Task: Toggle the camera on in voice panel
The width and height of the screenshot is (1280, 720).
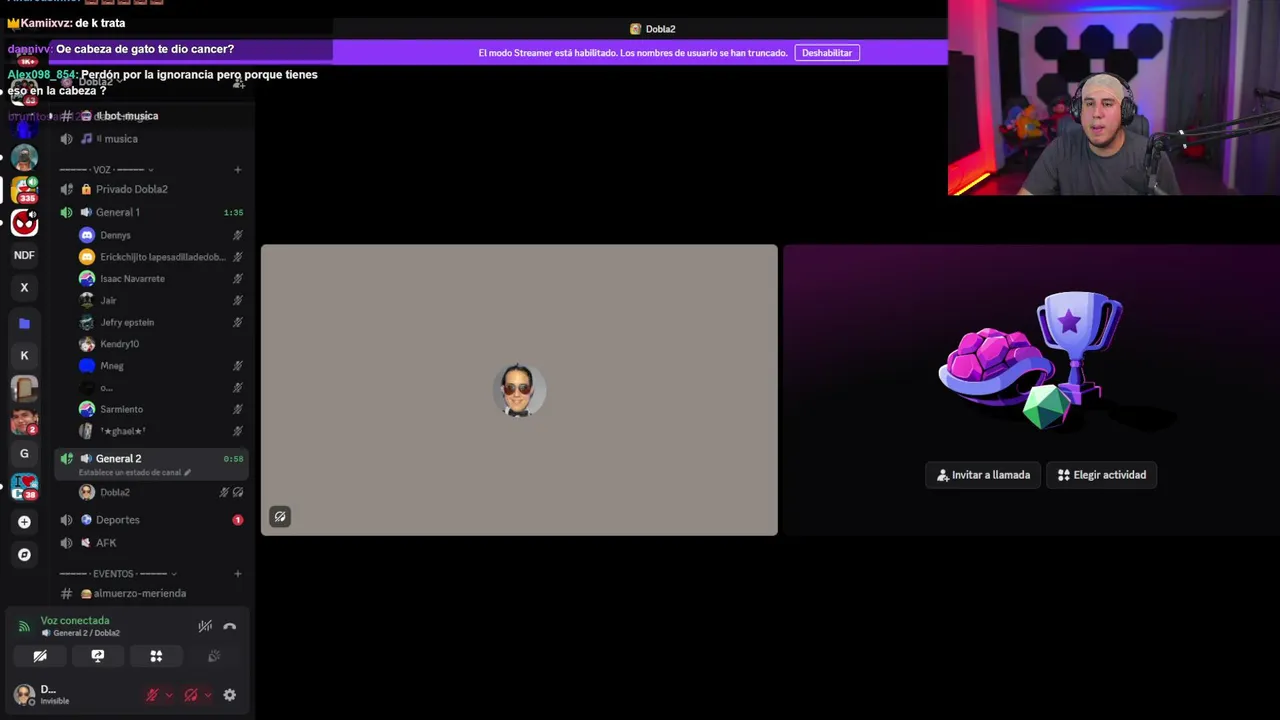Action: coord(40,656)
